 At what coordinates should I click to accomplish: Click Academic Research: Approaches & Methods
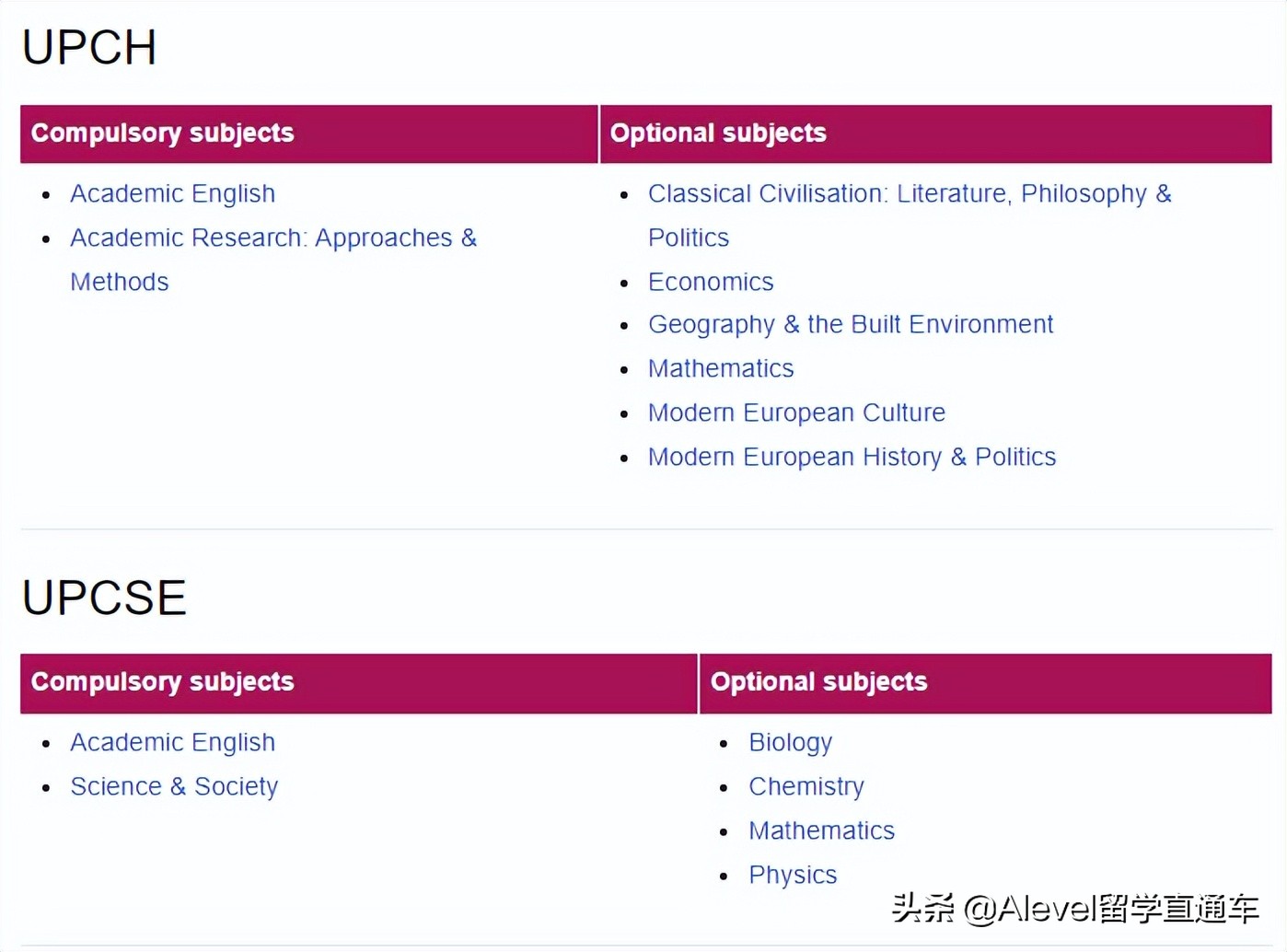click(272, 238)
